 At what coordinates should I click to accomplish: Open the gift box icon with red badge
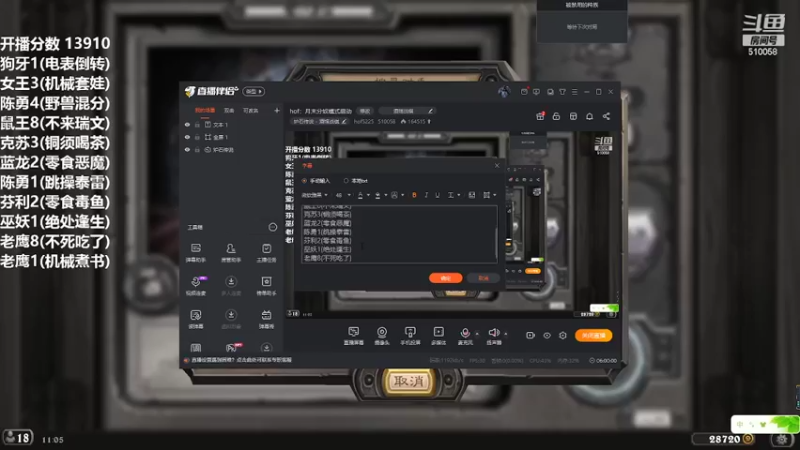pyautogui.click(x=540, y=116)
